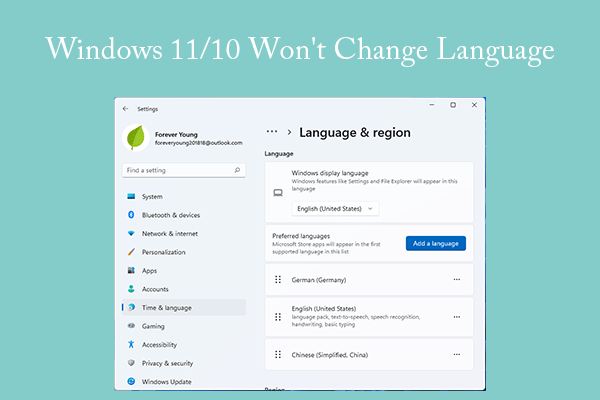
Task: Click the display laptop icon beside Windows display language
Action: (x=278, y=193)
